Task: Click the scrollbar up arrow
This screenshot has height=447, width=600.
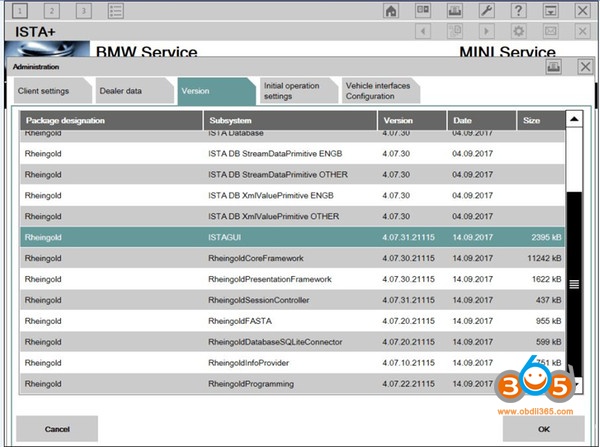Action: coord(574,119)
